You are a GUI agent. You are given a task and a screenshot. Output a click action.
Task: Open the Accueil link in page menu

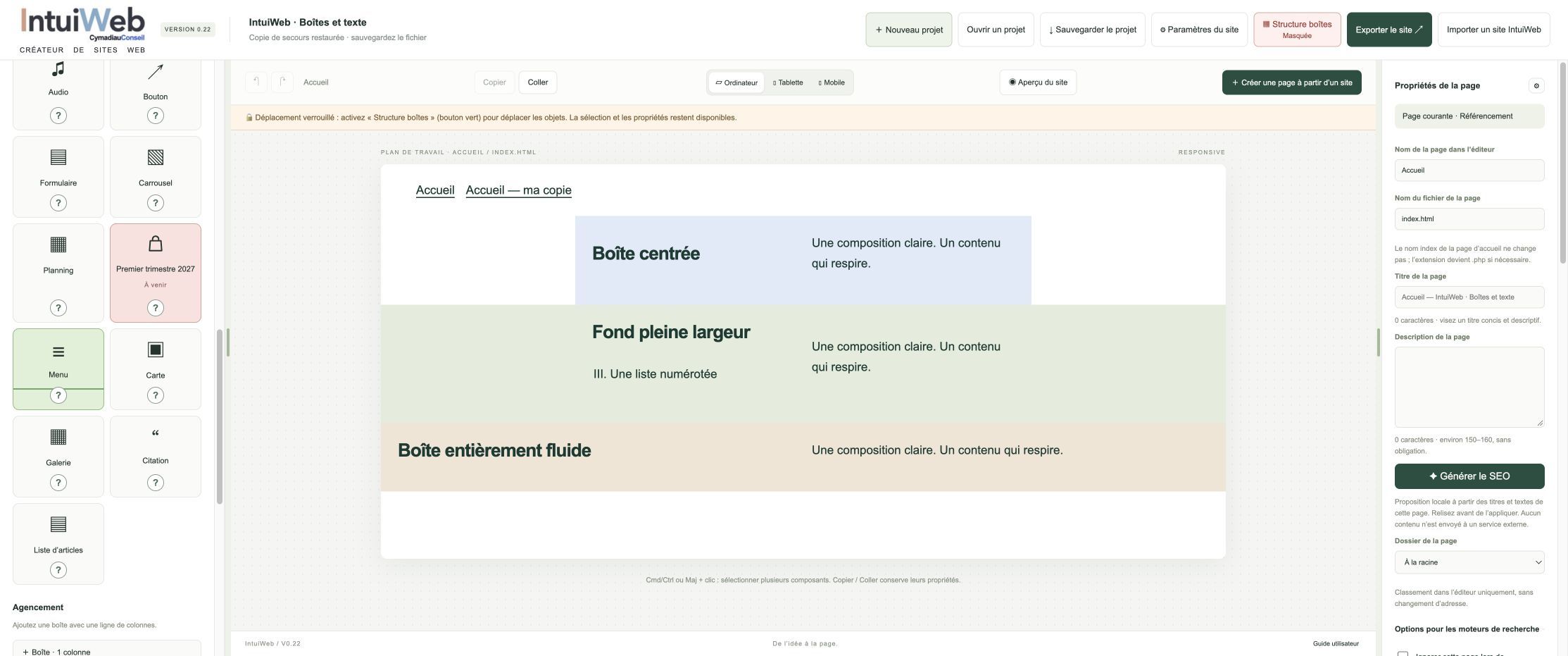(435, 190)
